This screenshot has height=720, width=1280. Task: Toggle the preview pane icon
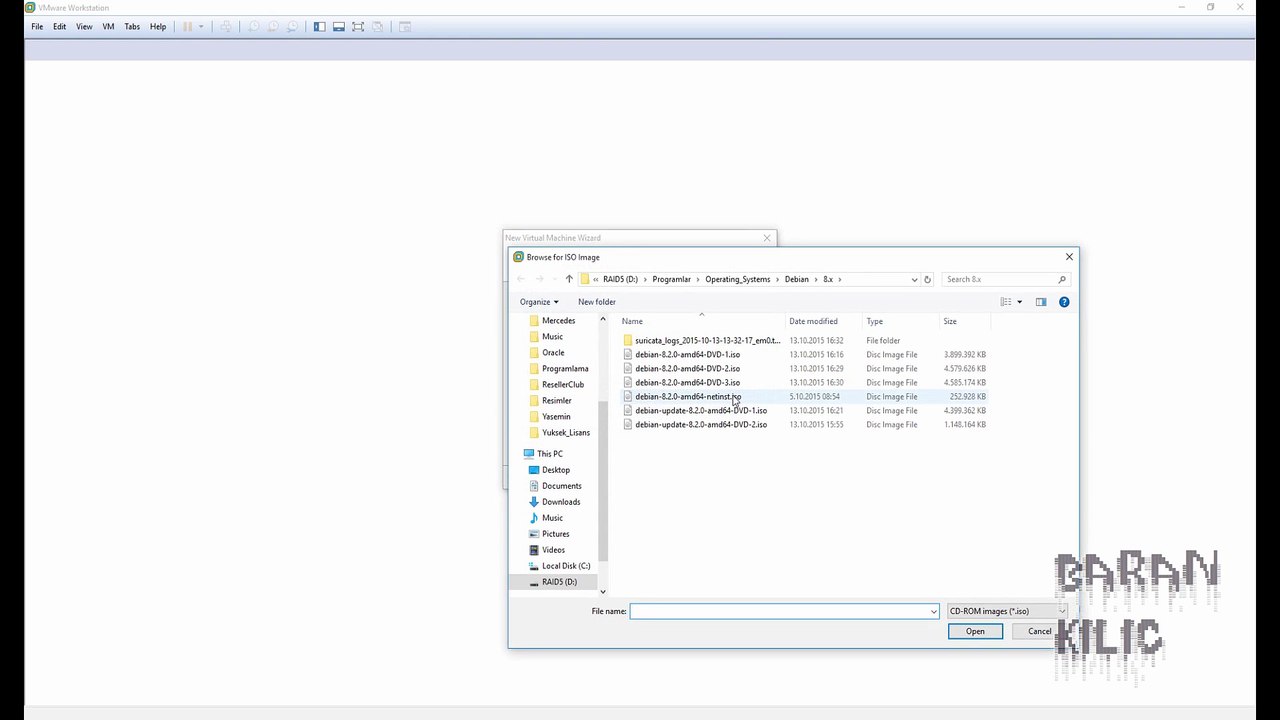(x=1041, y=302)
